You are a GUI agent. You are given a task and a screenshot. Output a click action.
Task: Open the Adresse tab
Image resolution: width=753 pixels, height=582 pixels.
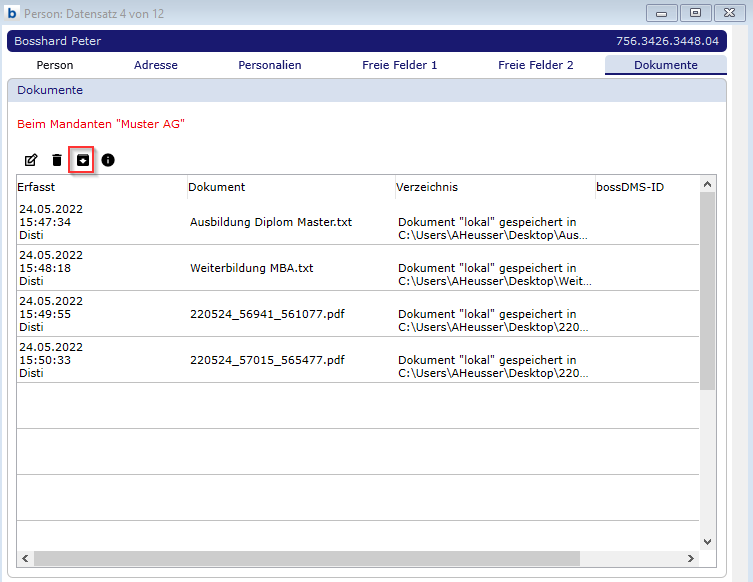tap(156, 65)
